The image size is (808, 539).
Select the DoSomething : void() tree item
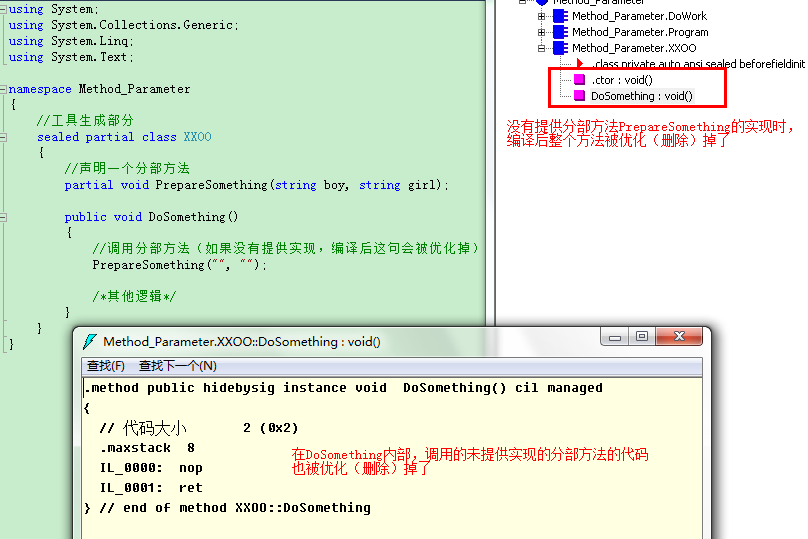point(642,96)
